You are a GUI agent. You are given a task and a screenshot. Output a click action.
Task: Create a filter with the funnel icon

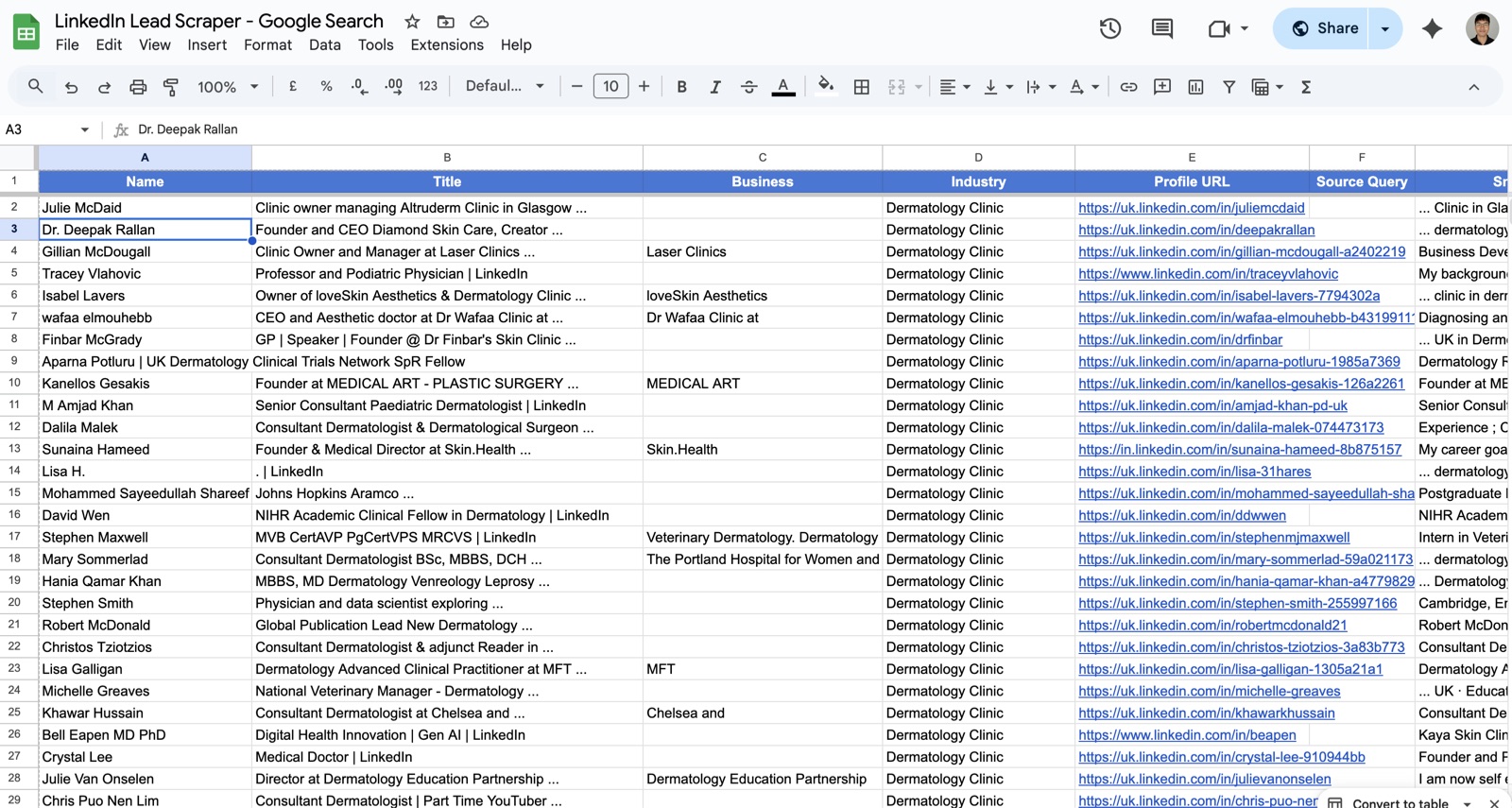(x=1228, y=87)
